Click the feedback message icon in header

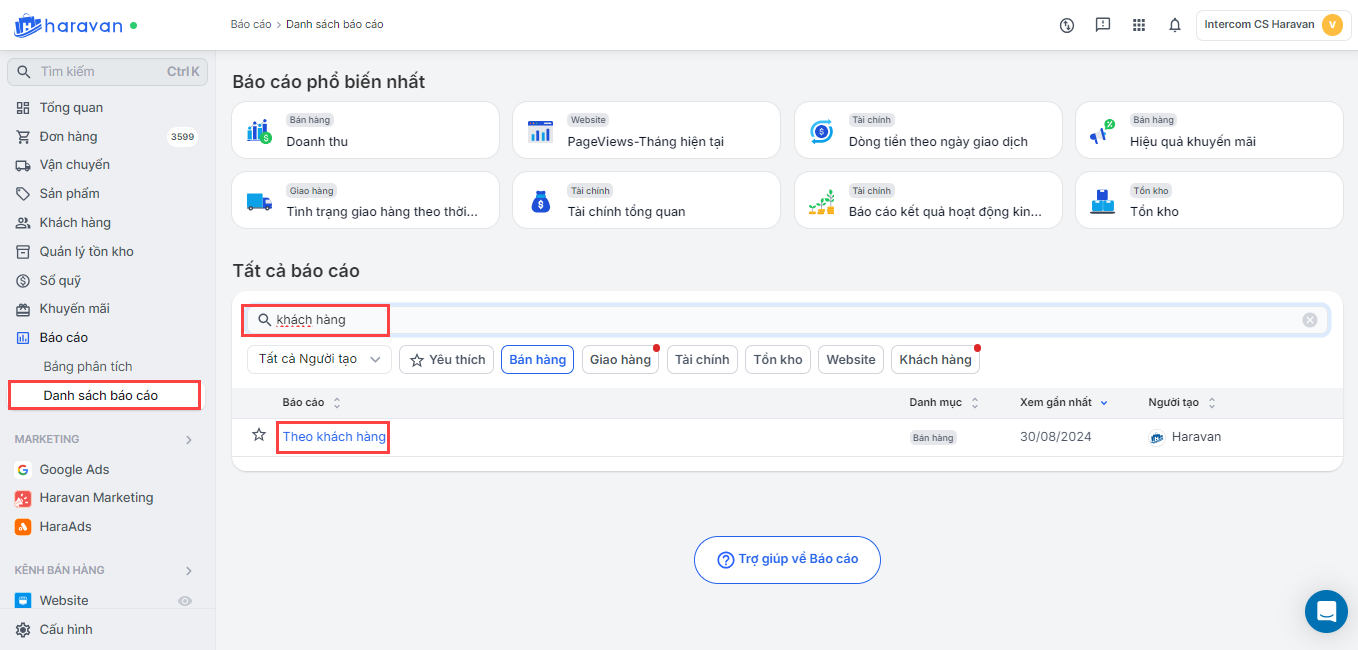point(1103,25)
